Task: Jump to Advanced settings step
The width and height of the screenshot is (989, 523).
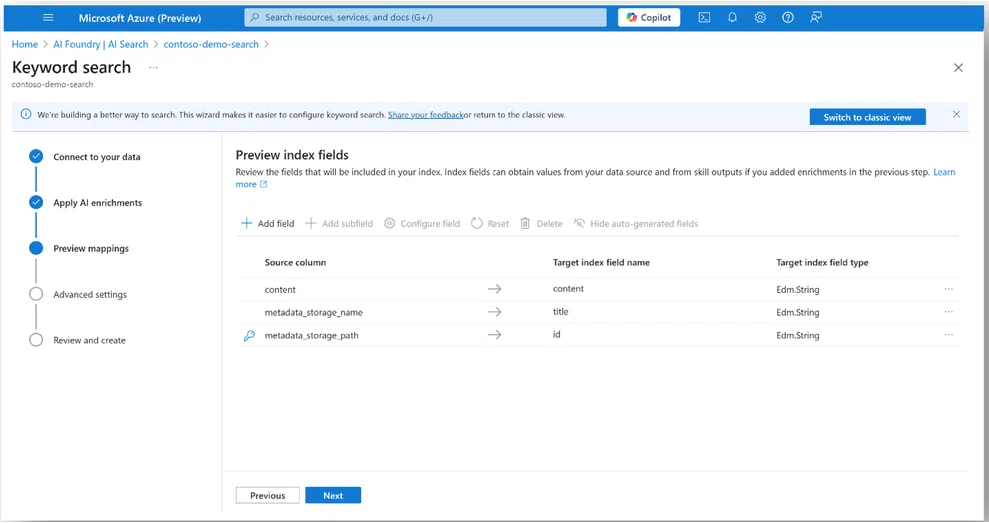Action: click(90, 295)
